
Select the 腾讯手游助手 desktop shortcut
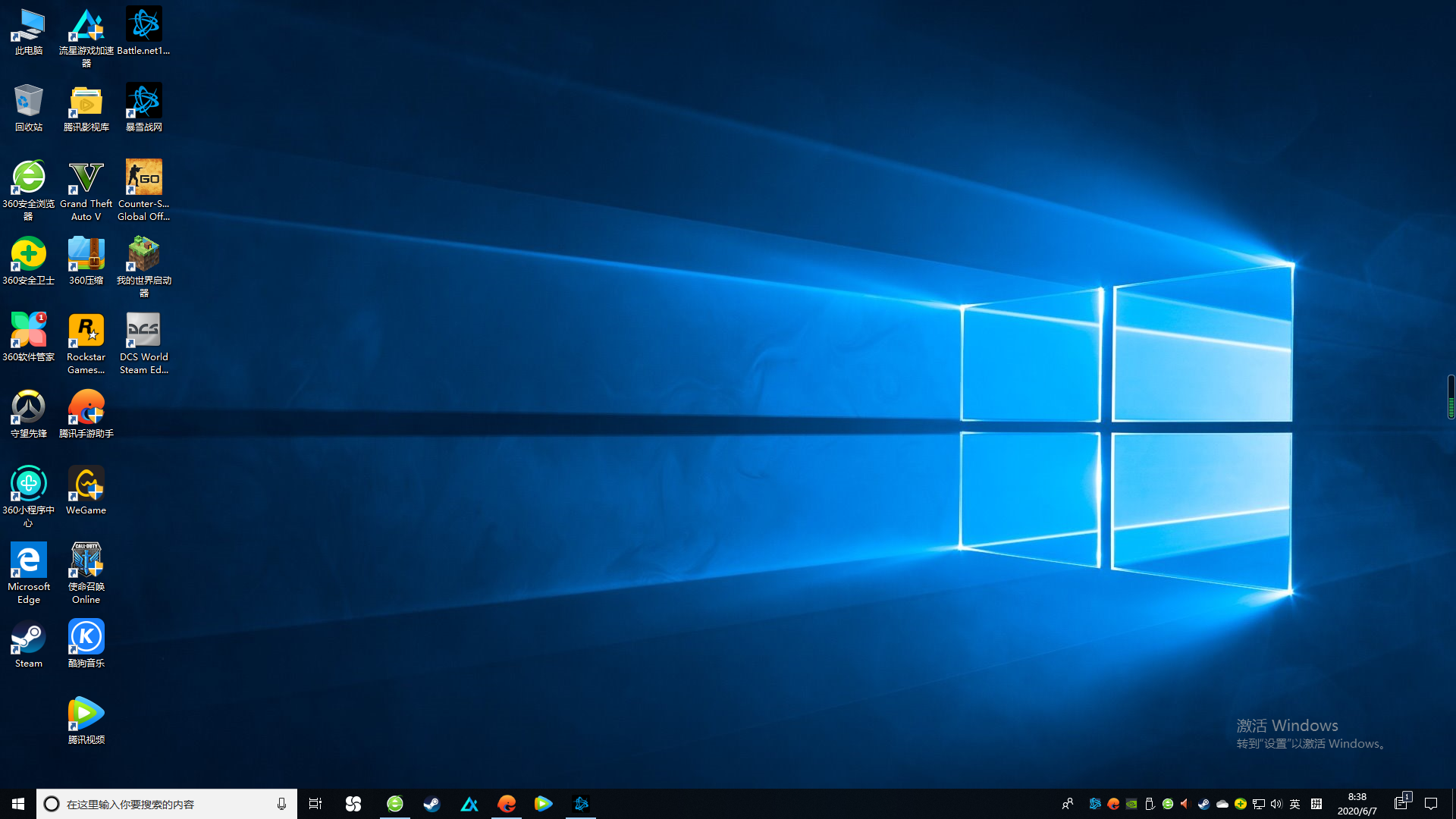[86, 415]
